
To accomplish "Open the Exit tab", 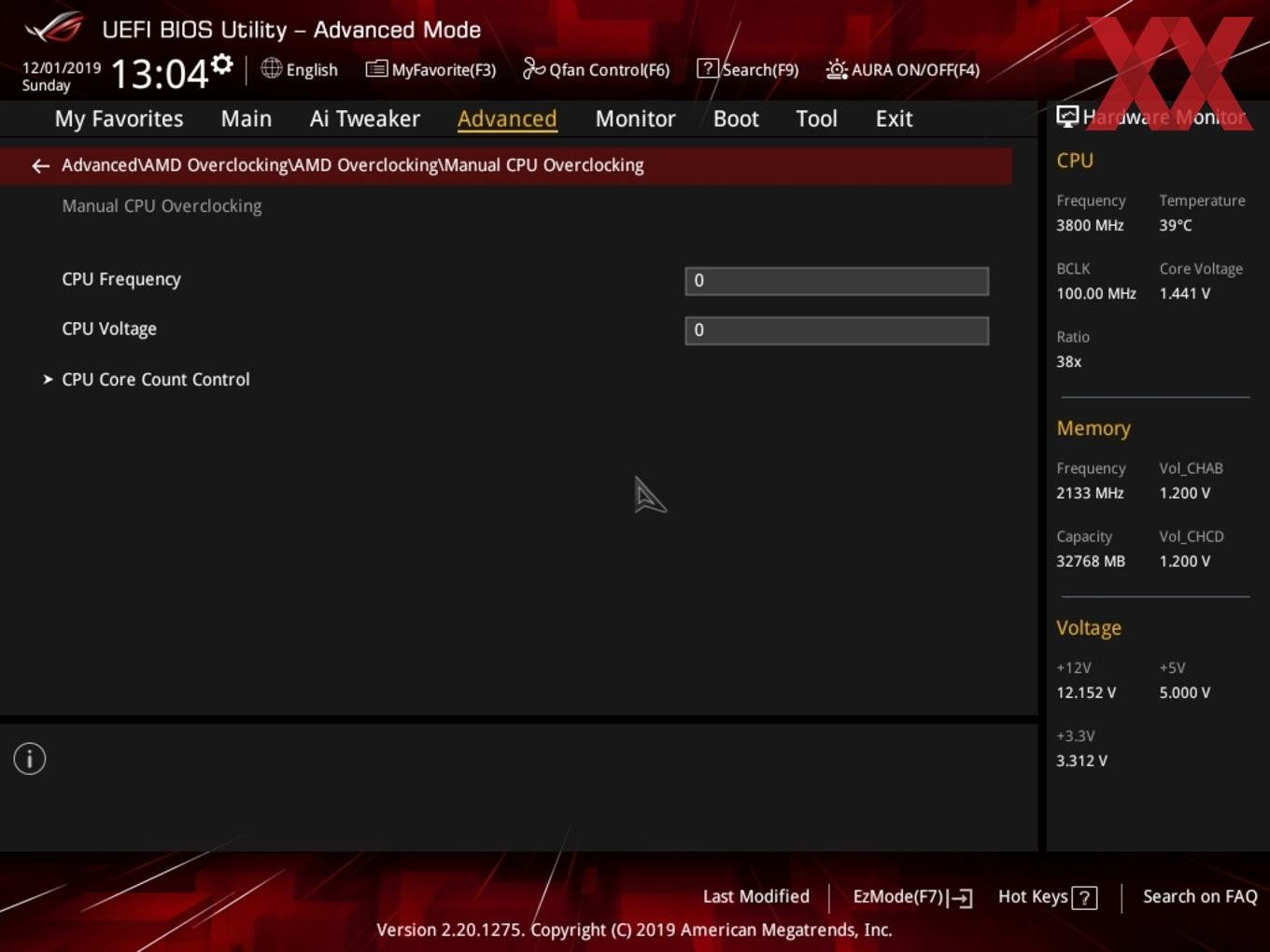I will coord(894,119).
